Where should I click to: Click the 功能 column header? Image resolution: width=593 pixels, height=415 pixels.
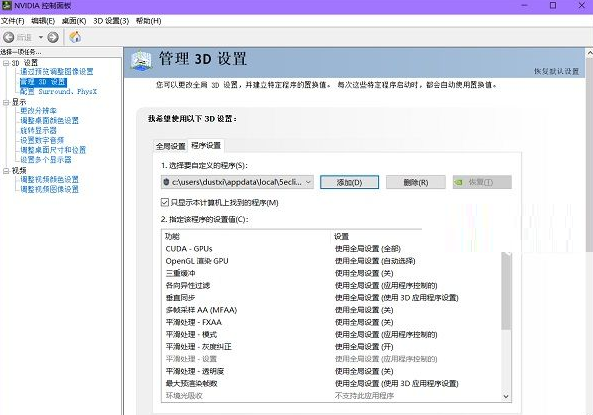[246, 236]
